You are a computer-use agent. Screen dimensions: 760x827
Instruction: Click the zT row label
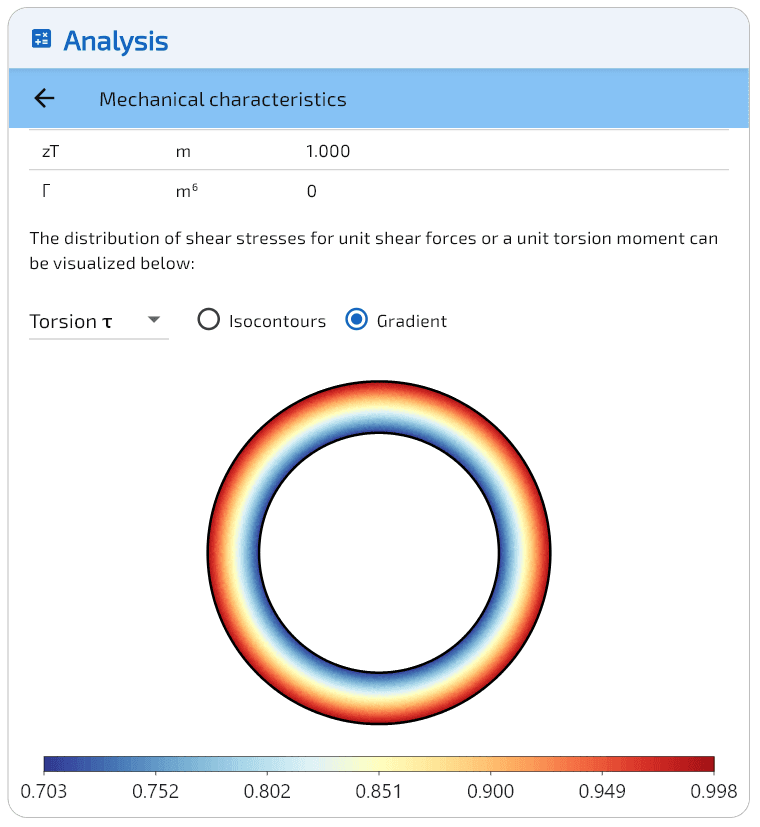51,152
